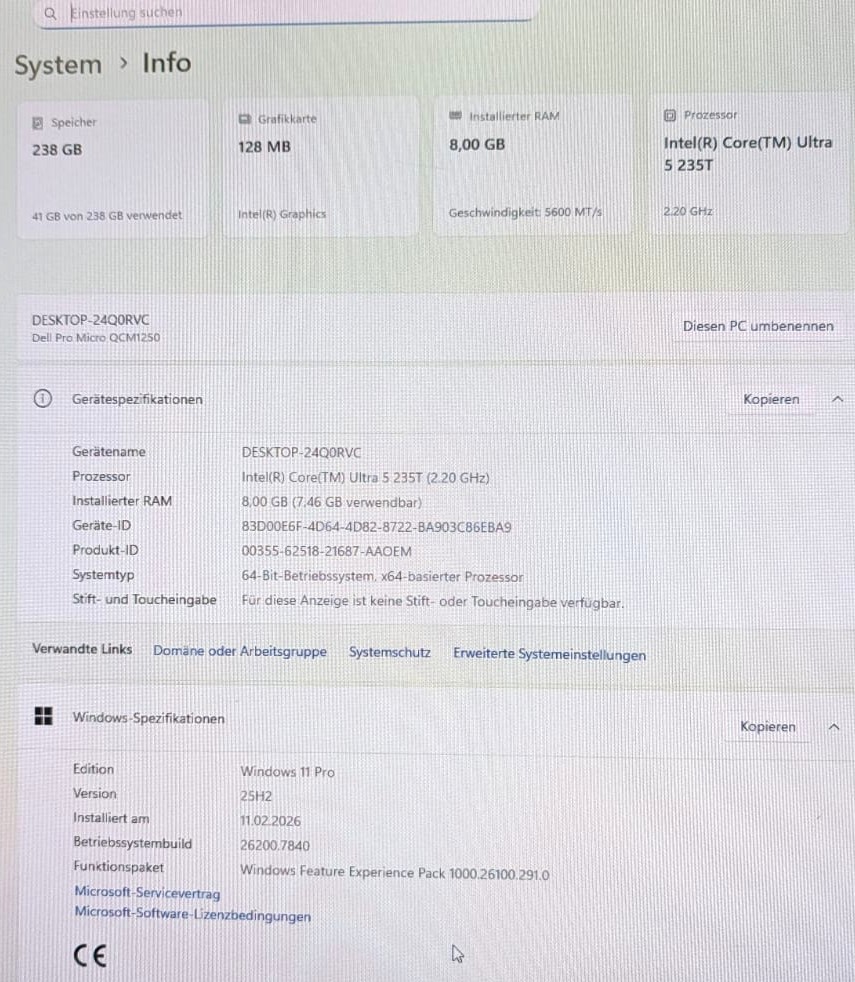Select the Edition value Windows 11 Pro
This screenshot has width=855, height=982.
pos(288,772)
